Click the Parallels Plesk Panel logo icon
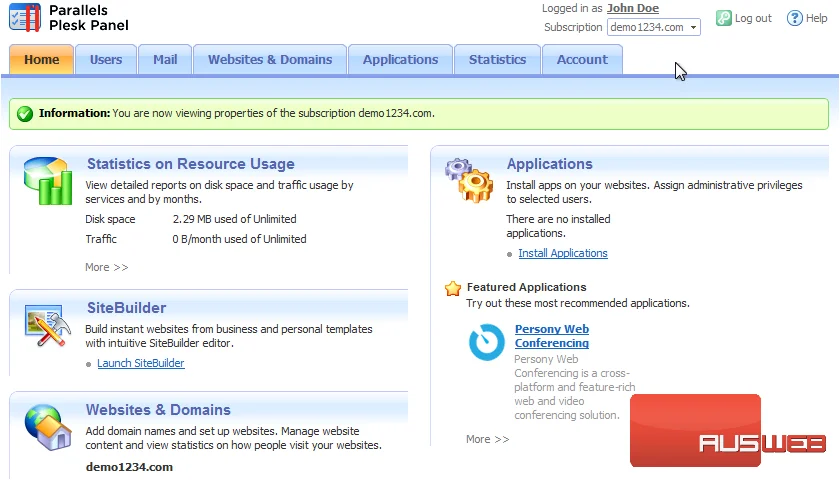This screenshot has height=480, width=840. 25,18
